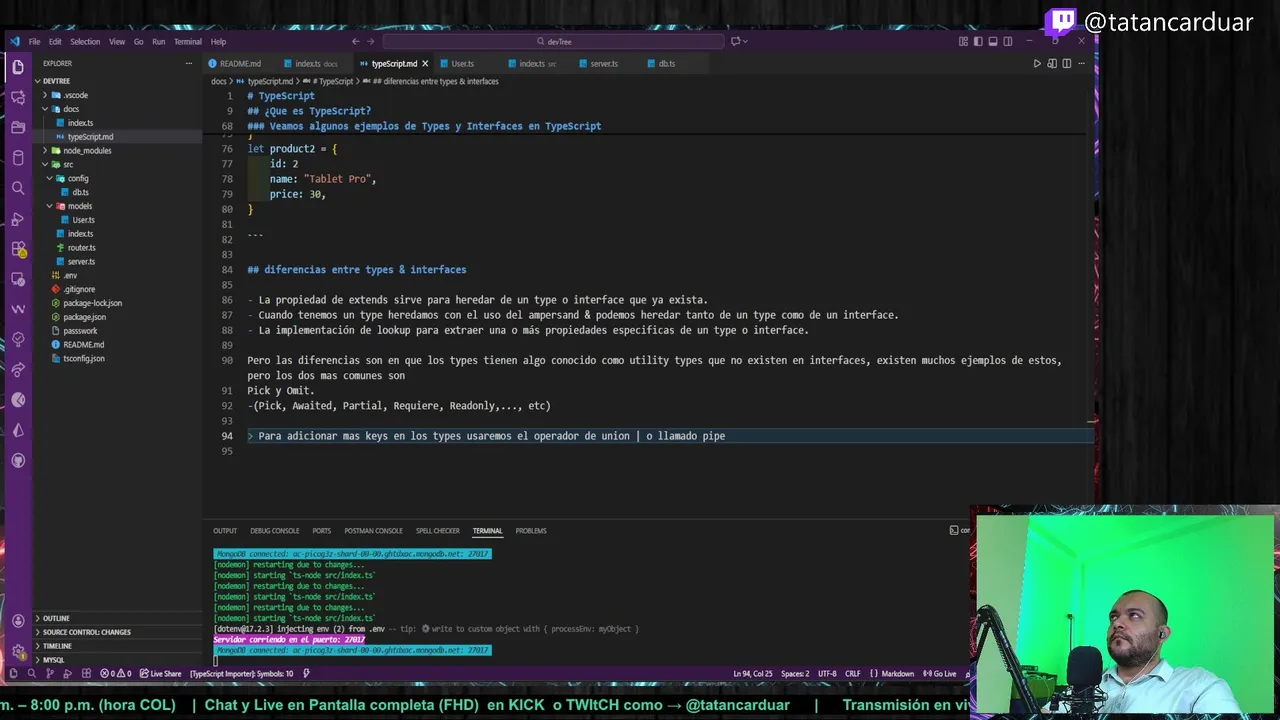1280x720 pixels.
Task: Go back with navigation arrow
Action: click(355, 41)
